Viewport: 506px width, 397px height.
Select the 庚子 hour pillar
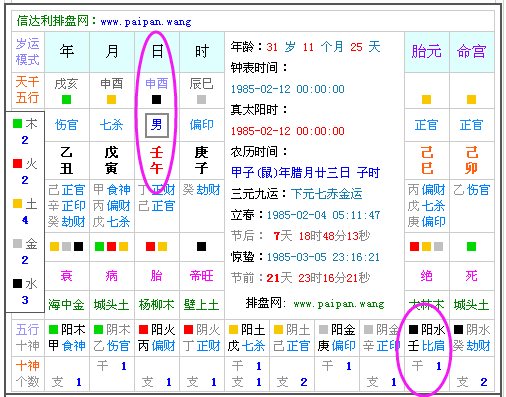pyautogui.click(x=202, y=160)
